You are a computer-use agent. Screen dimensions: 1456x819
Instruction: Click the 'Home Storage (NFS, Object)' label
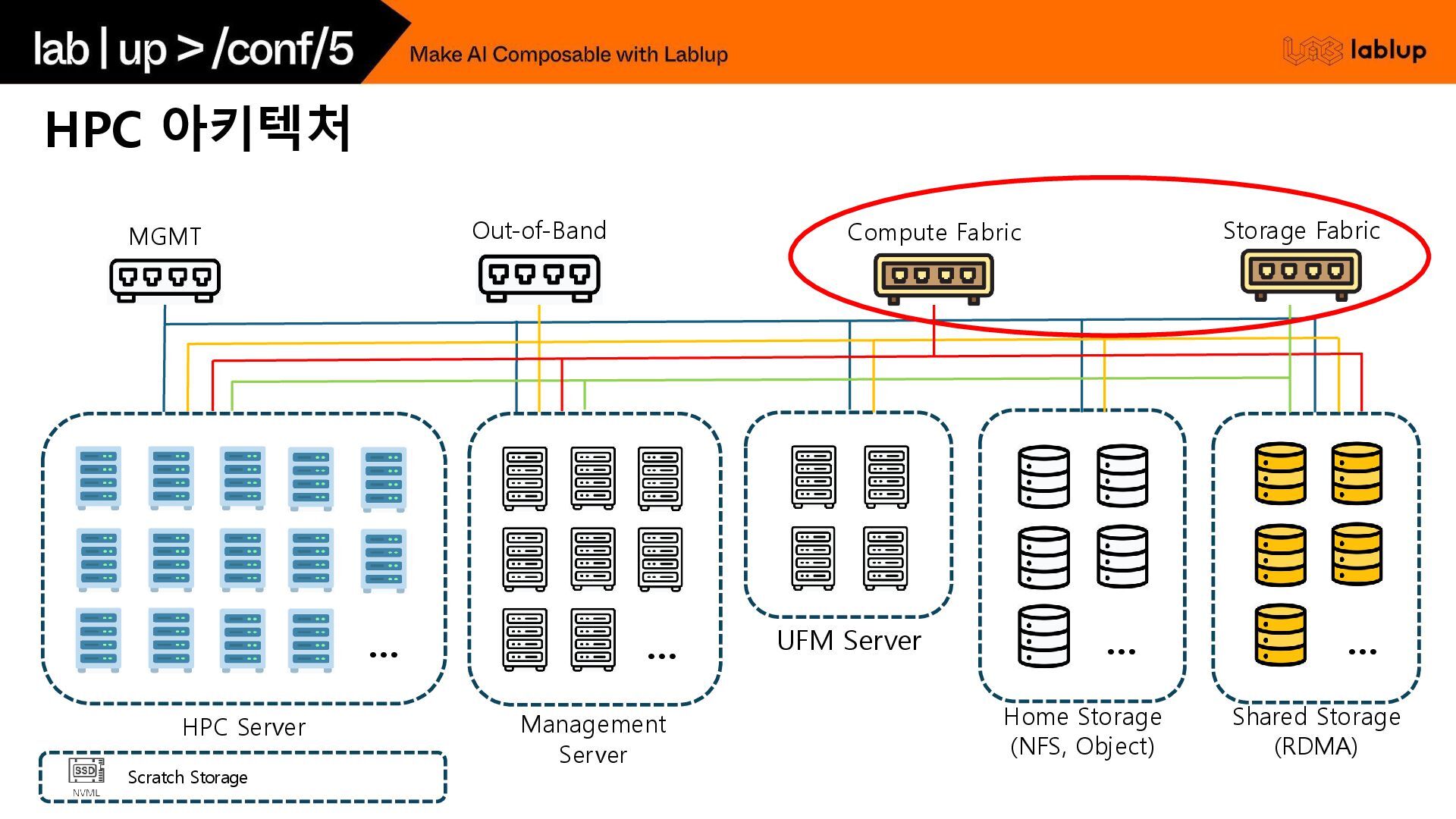[1082, 731]
